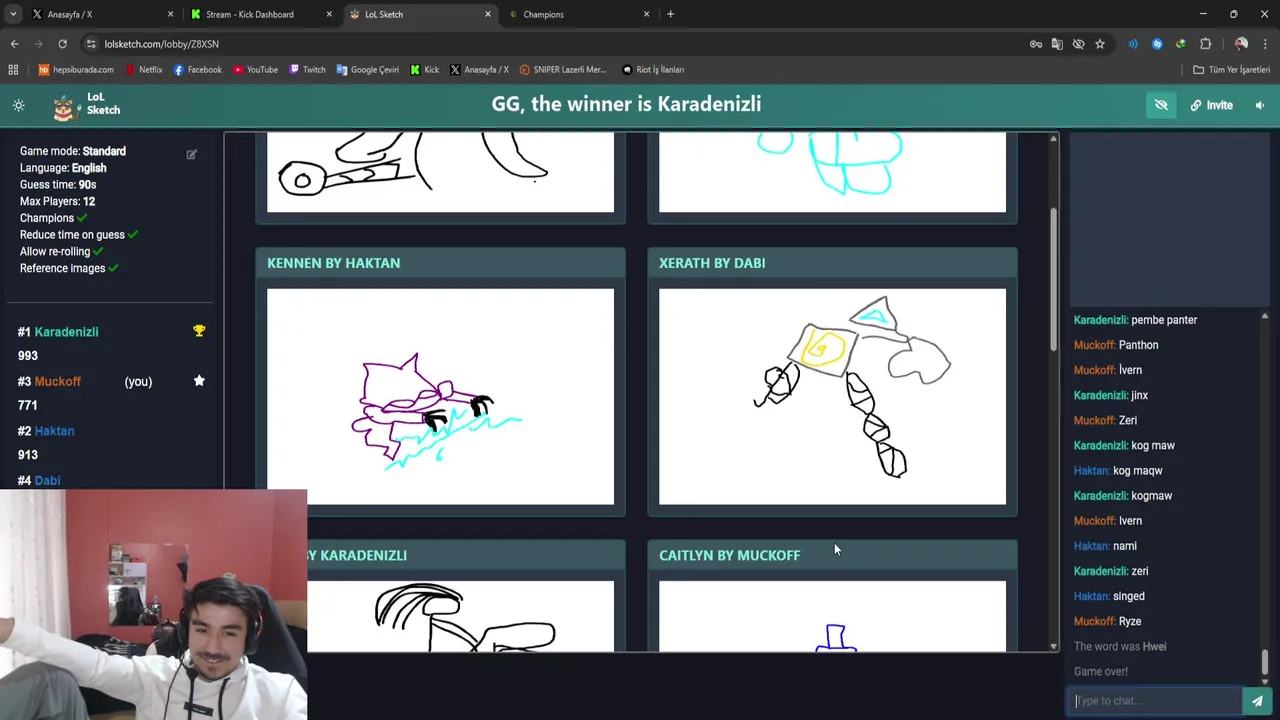Screen dimensions: 1280x720
Task: Open the blue sound-wave extension
Action: [1133, 44]
